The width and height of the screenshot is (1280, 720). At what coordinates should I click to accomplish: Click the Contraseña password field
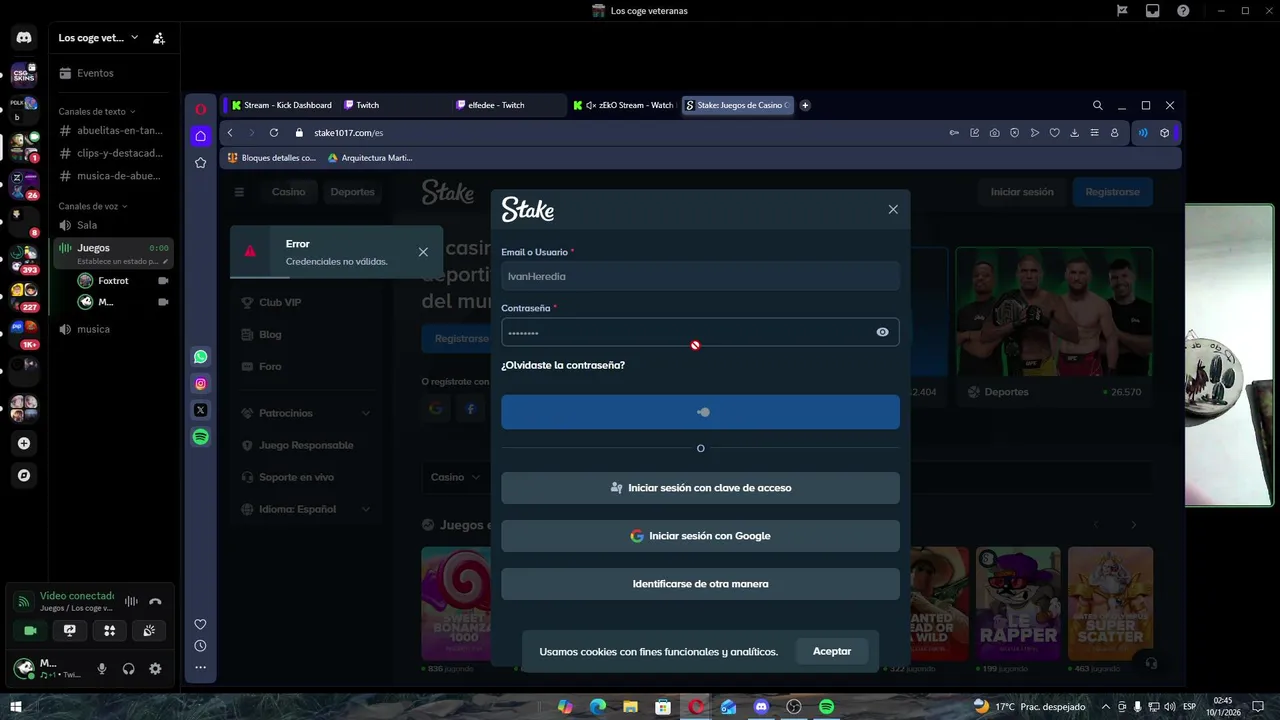click(x=700, y=332)
